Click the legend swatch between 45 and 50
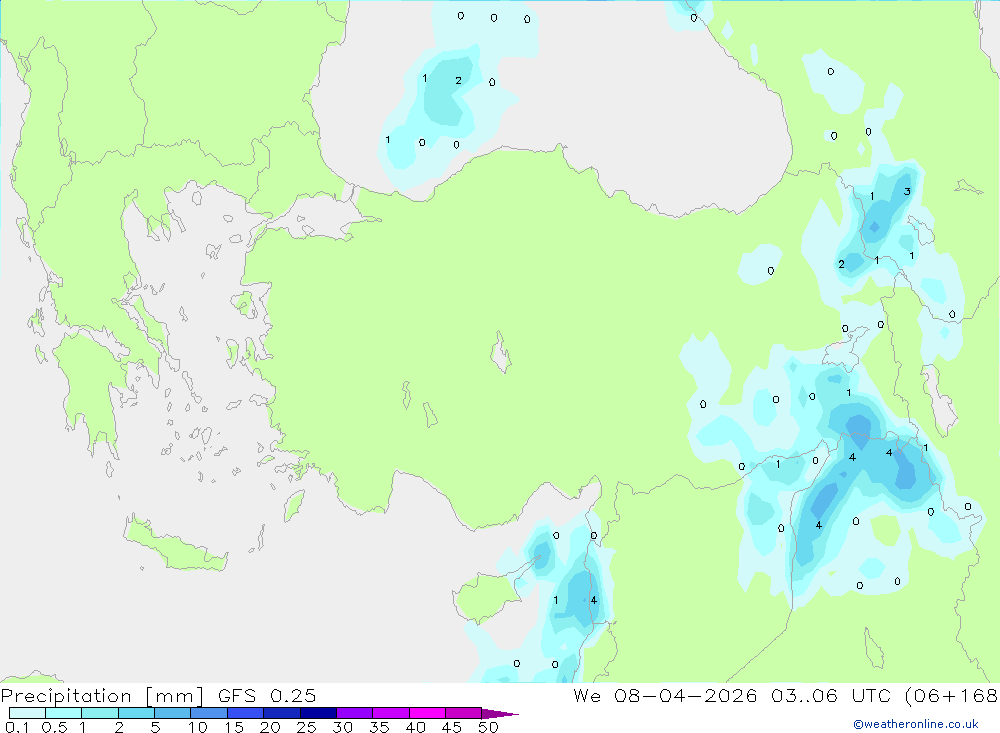Image resolution: width=1000 pixels, height=733 pixels. [464, 713]
